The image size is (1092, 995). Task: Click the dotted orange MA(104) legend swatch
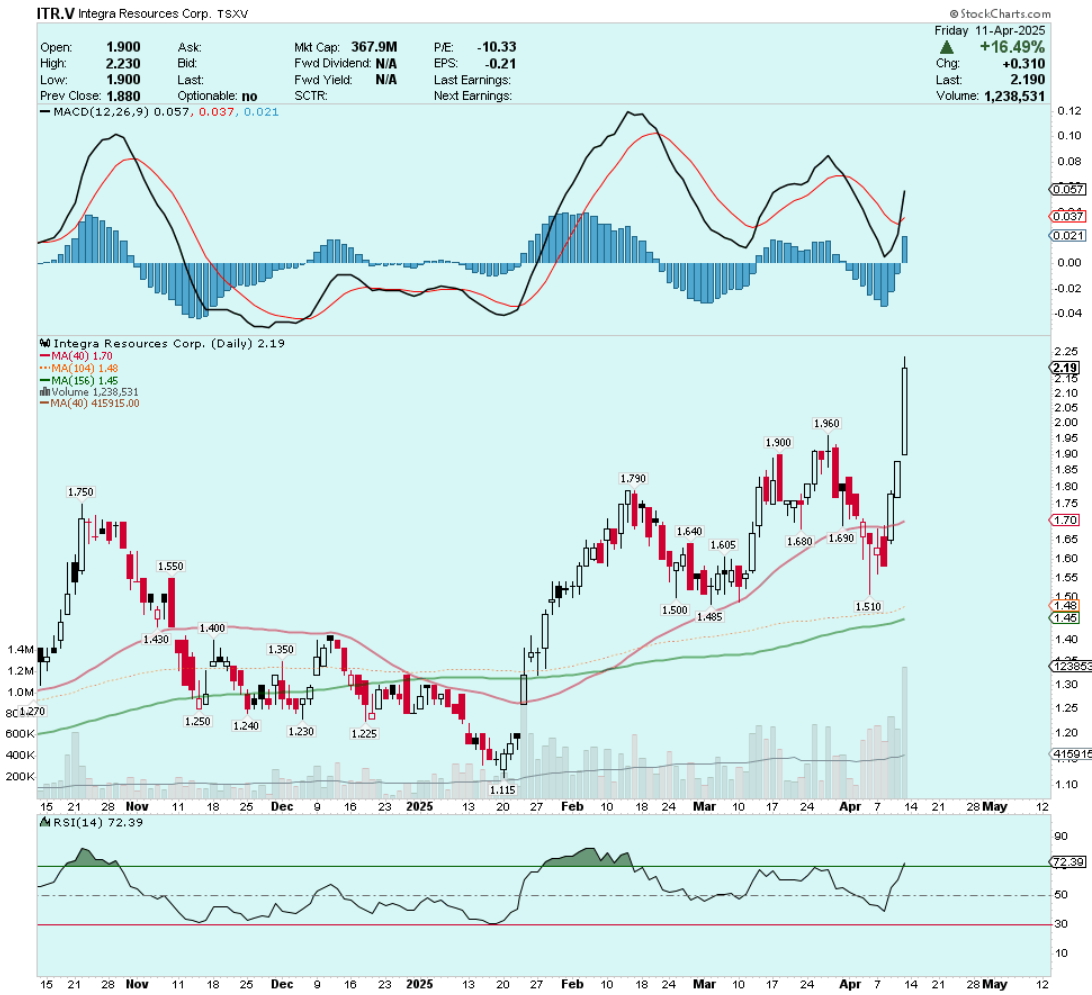pos(45,368)
